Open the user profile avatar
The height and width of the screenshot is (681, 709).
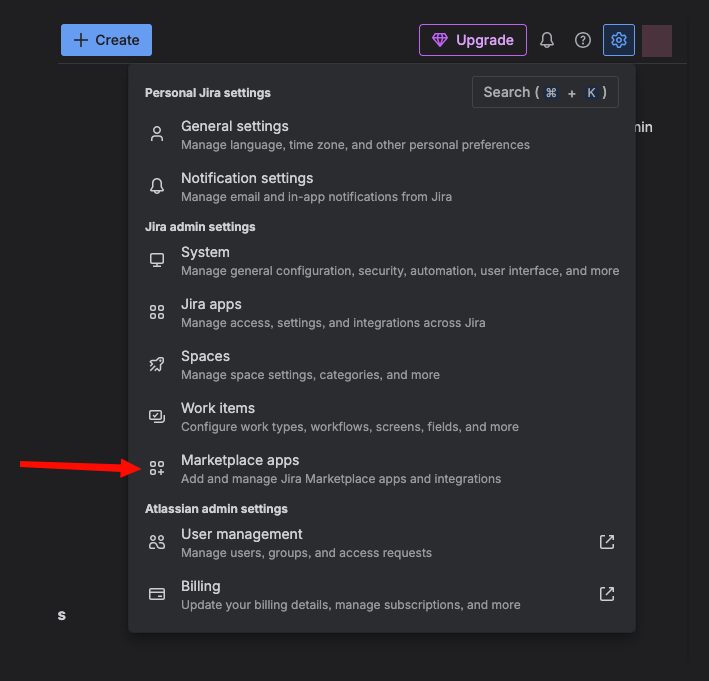(x=657, y=41)
